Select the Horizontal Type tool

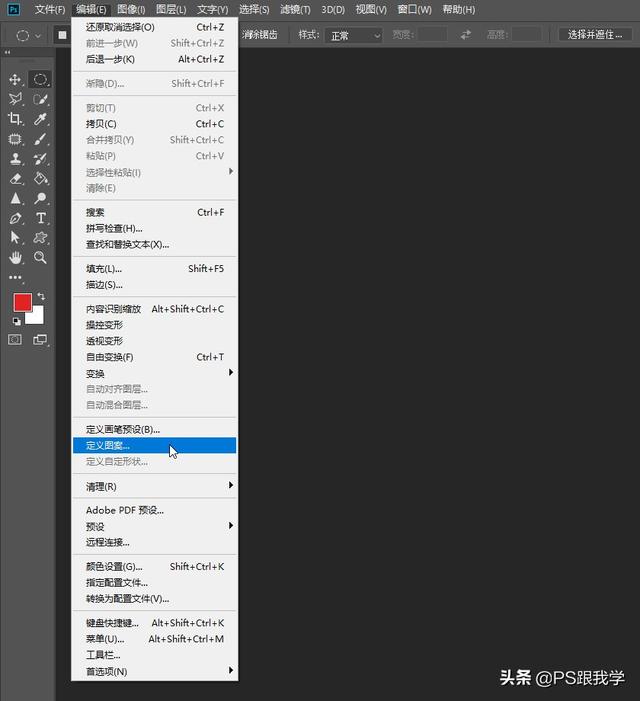(x=40, y=218)
